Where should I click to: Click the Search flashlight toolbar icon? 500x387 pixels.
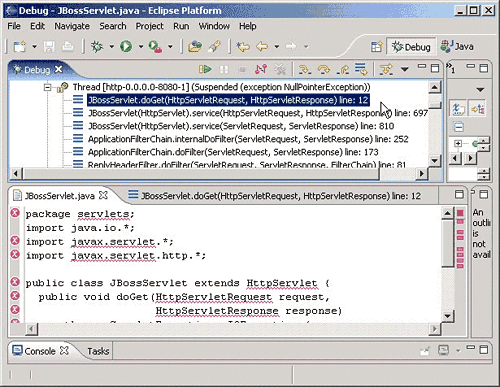click(214, 46)
